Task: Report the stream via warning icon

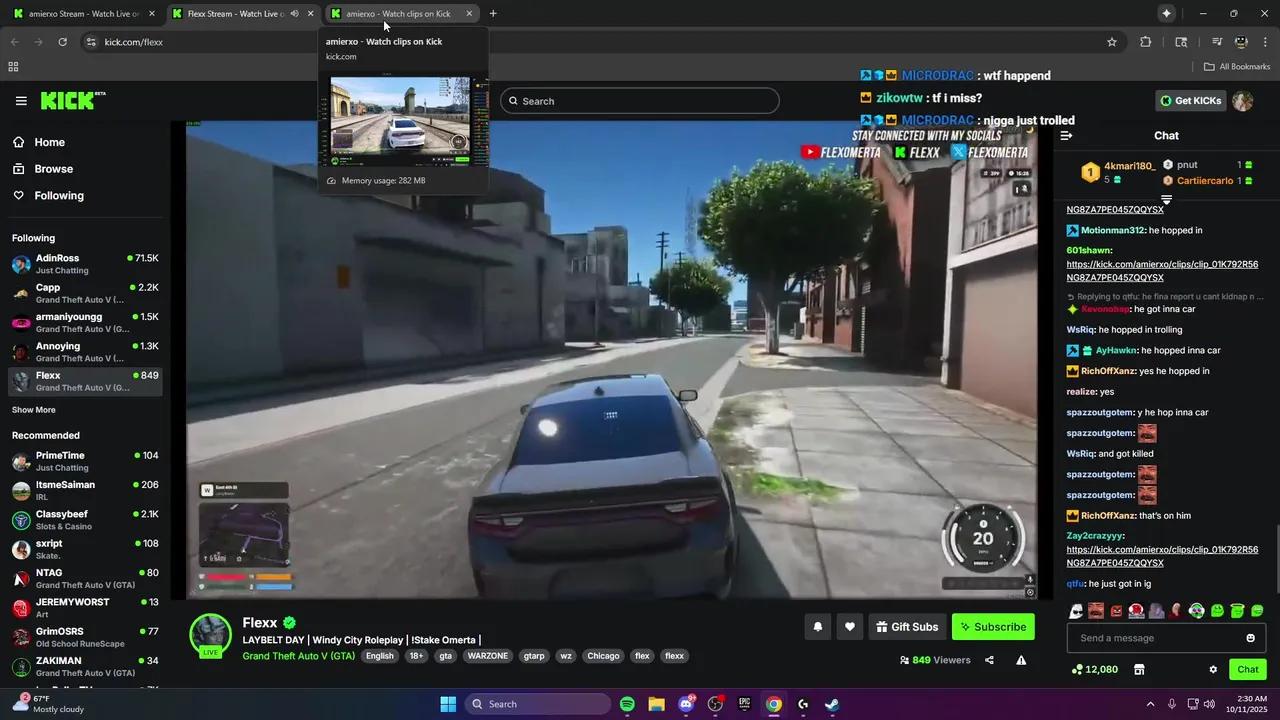Action: tap(1021, 660)
